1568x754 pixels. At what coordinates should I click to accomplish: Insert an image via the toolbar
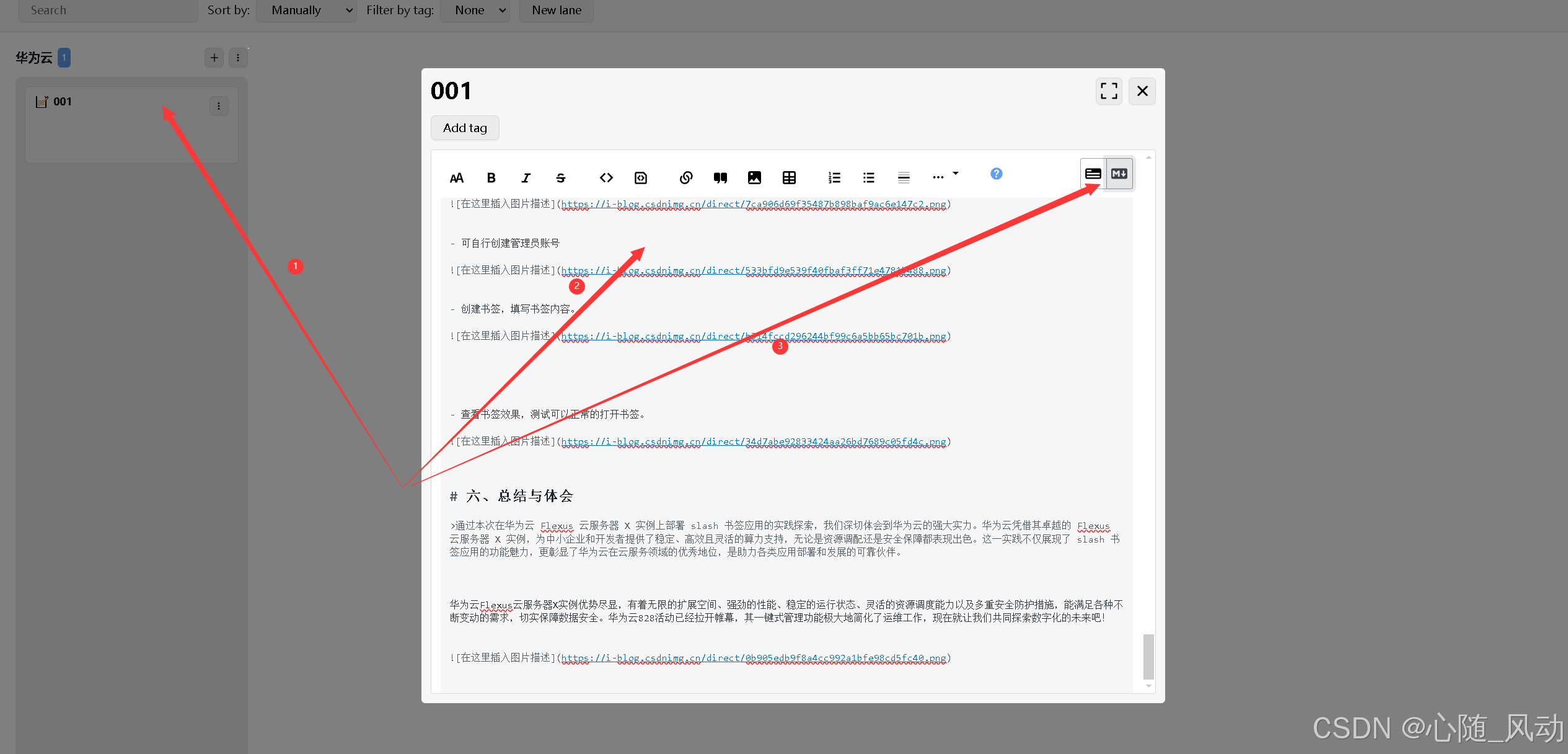click(754, 178)
